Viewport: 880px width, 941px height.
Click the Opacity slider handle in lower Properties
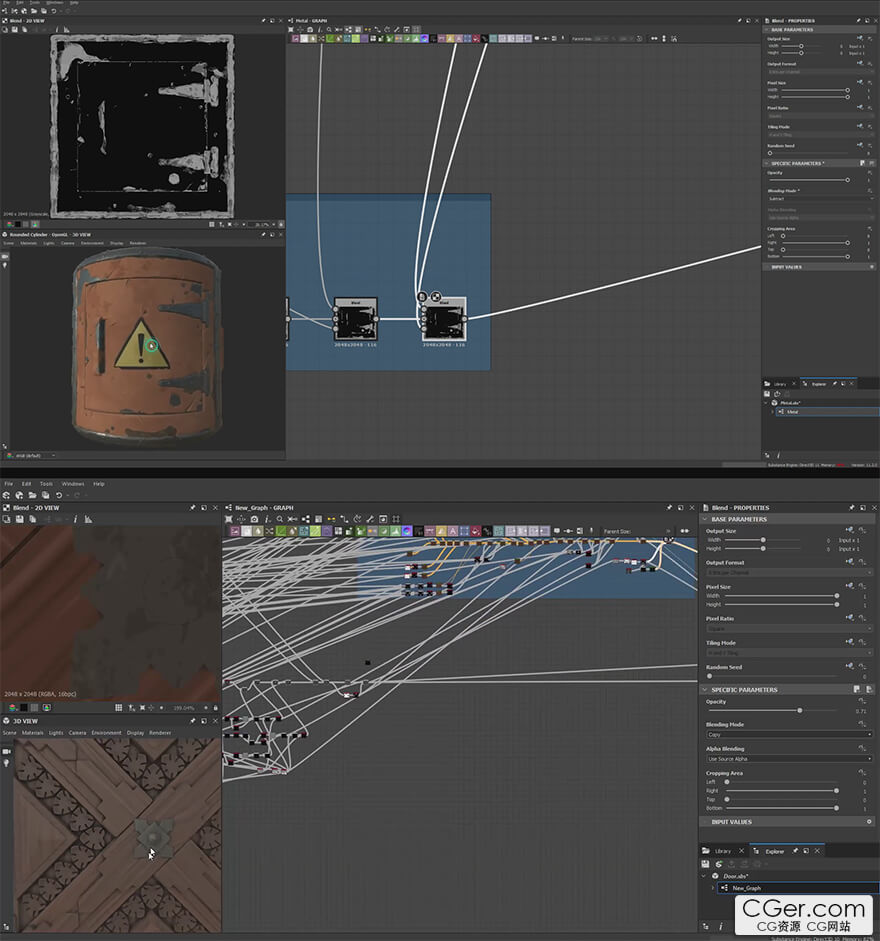coord(800,711)
